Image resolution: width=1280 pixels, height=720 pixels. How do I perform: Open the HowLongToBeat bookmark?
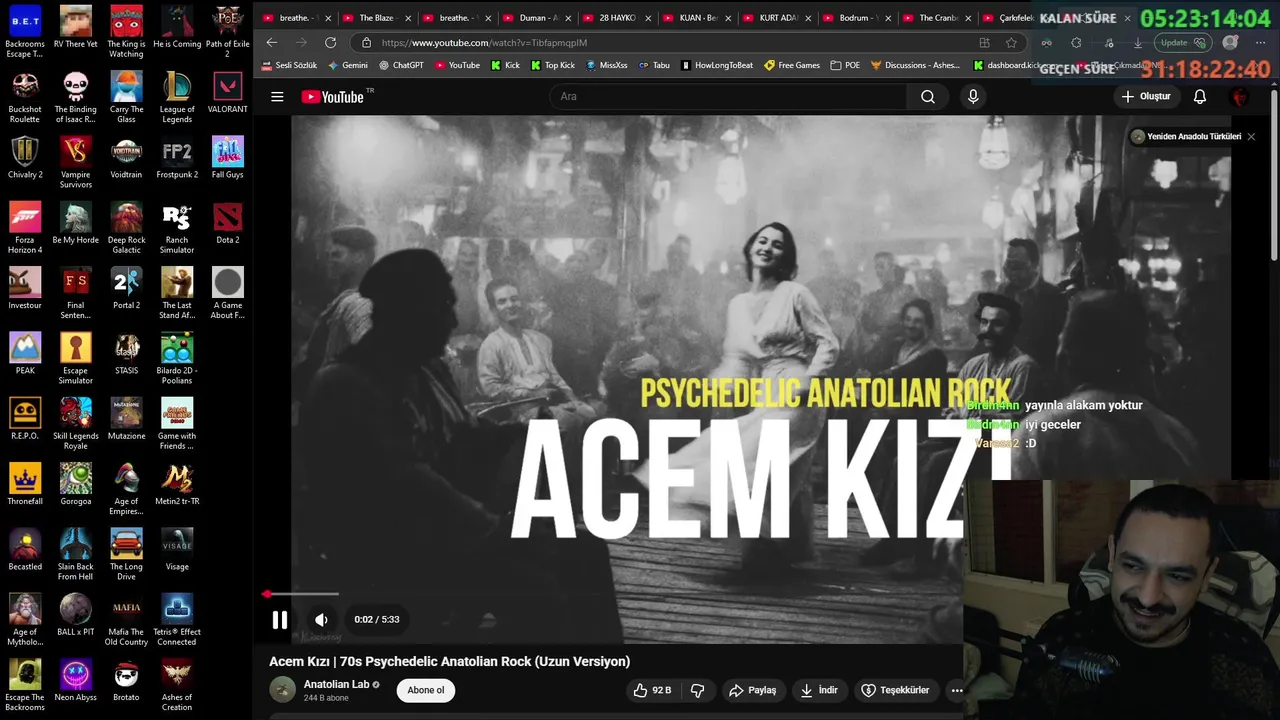click(717, 65)
